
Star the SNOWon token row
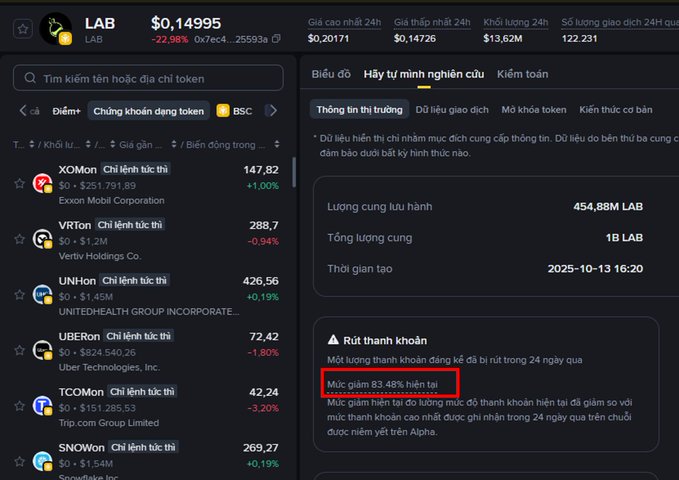click(19, 461)
